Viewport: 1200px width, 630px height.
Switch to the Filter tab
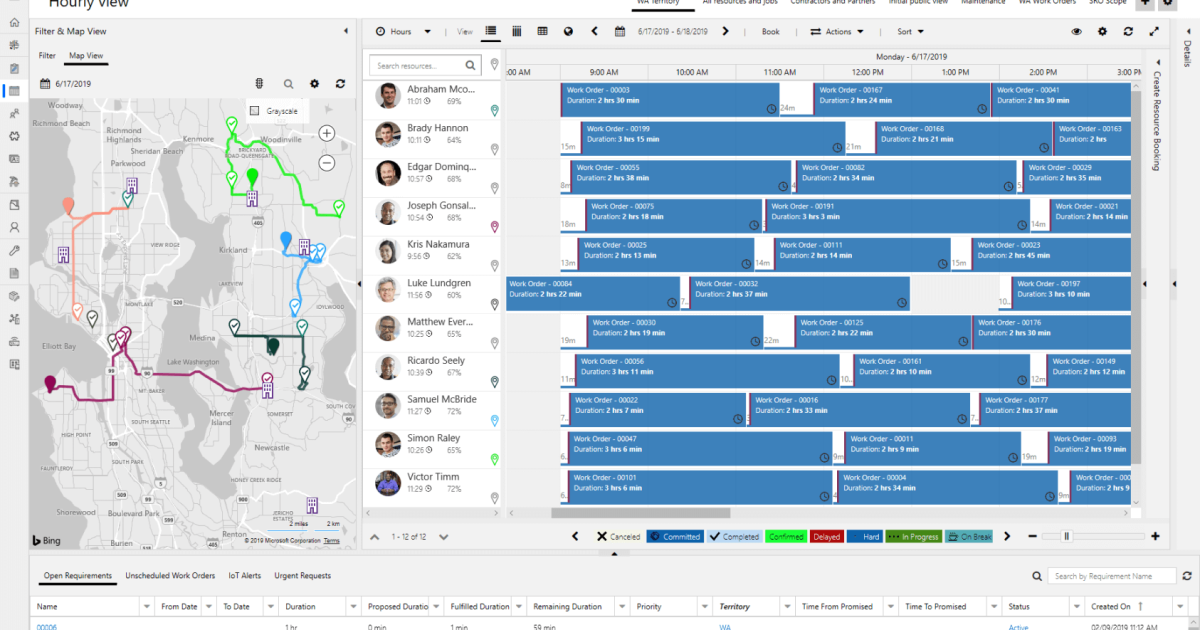tap(47, 56)
